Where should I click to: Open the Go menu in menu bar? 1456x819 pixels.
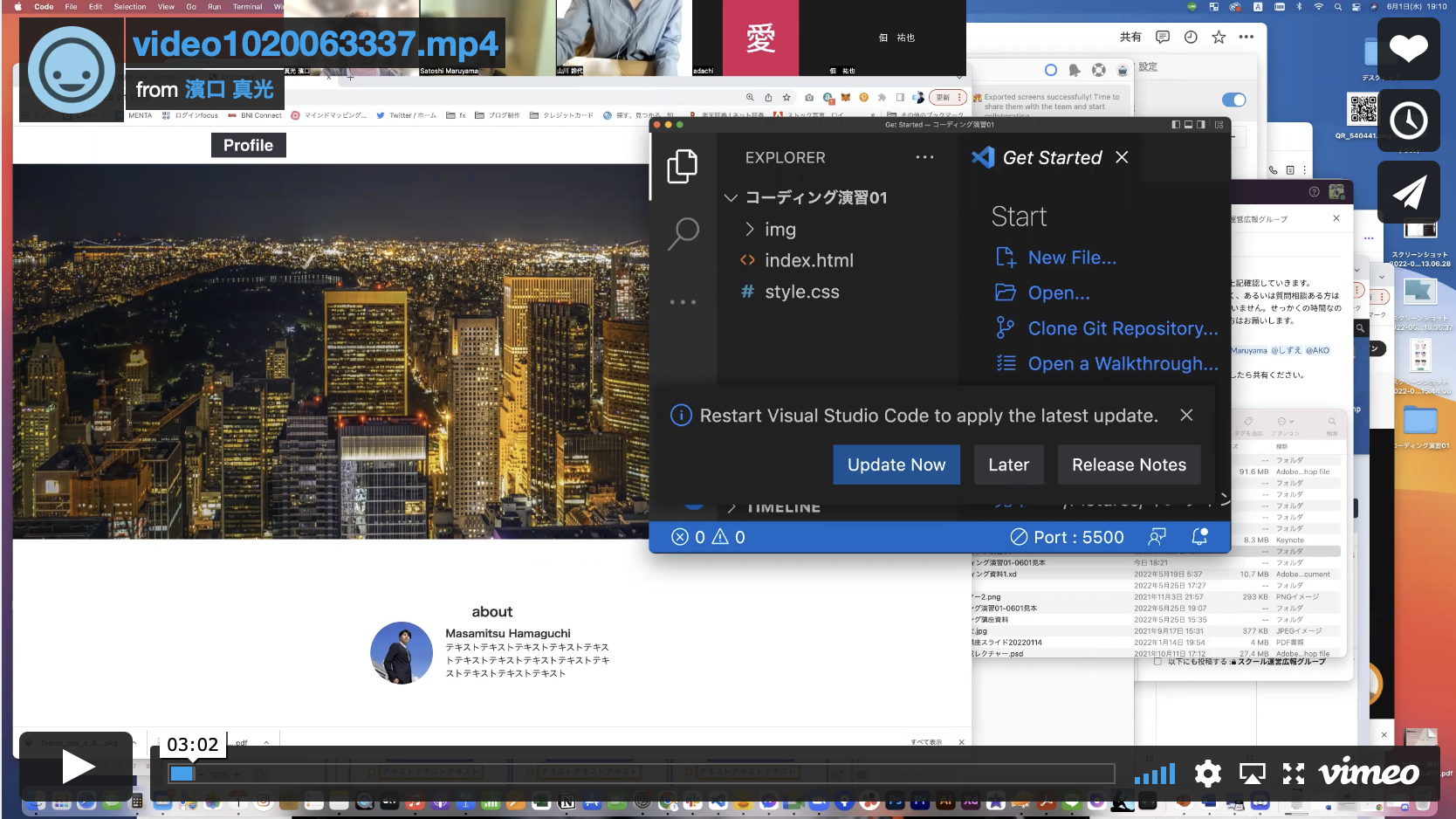[x=191, y=6]
